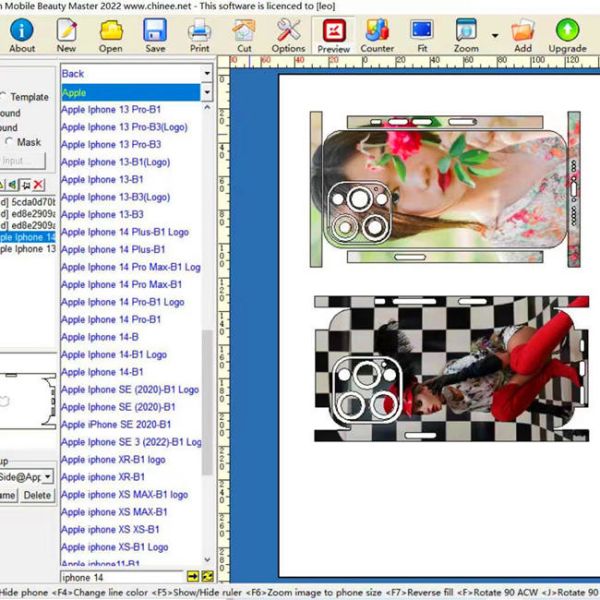This screenshot has width=600, height=600.
Task: Create a new file with New
Action: pyautogui.click(x=66, y=34)
